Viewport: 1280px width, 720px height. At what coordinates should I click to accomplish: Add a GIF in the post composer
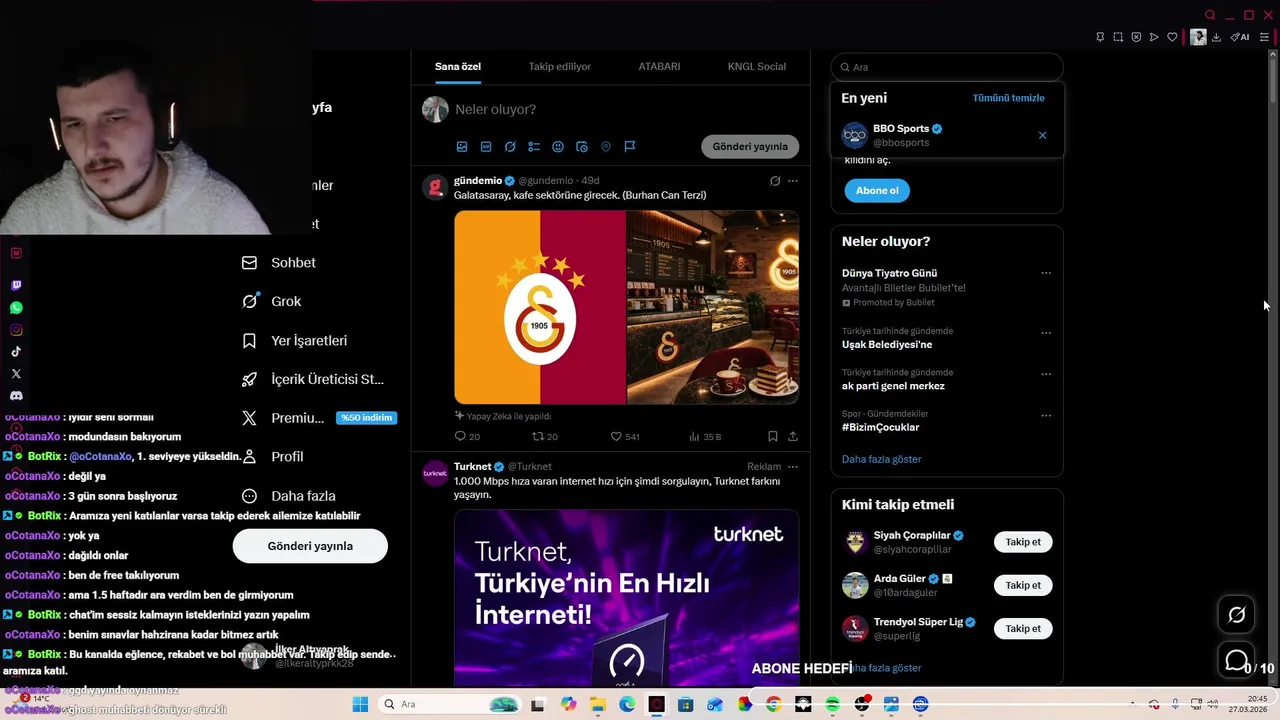pos(486,146)
